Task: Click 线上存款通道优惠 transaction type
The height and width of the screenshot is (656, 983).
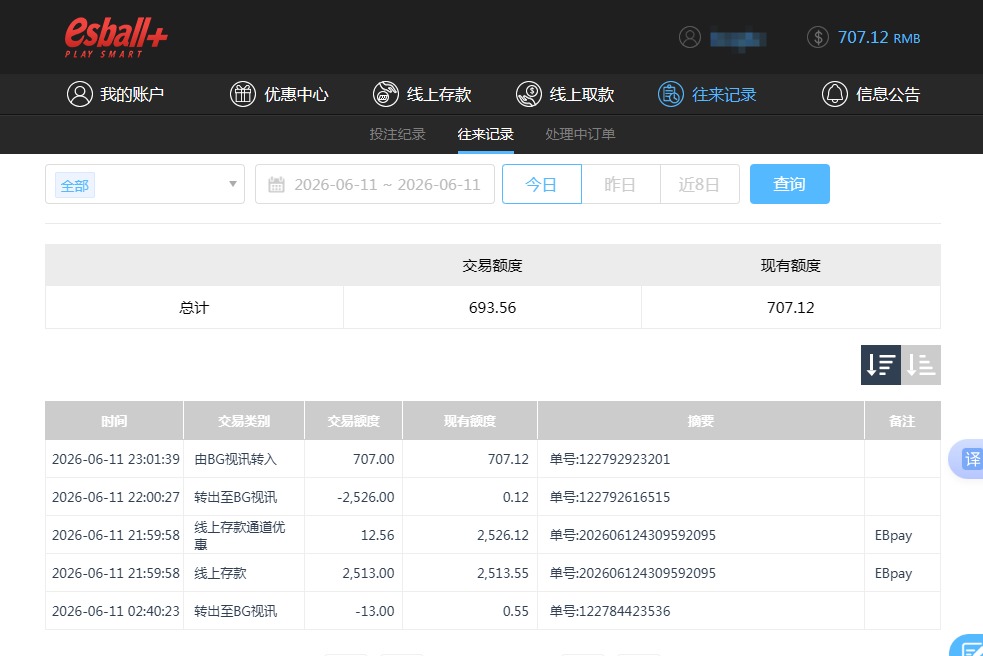Action: (239, 535)
